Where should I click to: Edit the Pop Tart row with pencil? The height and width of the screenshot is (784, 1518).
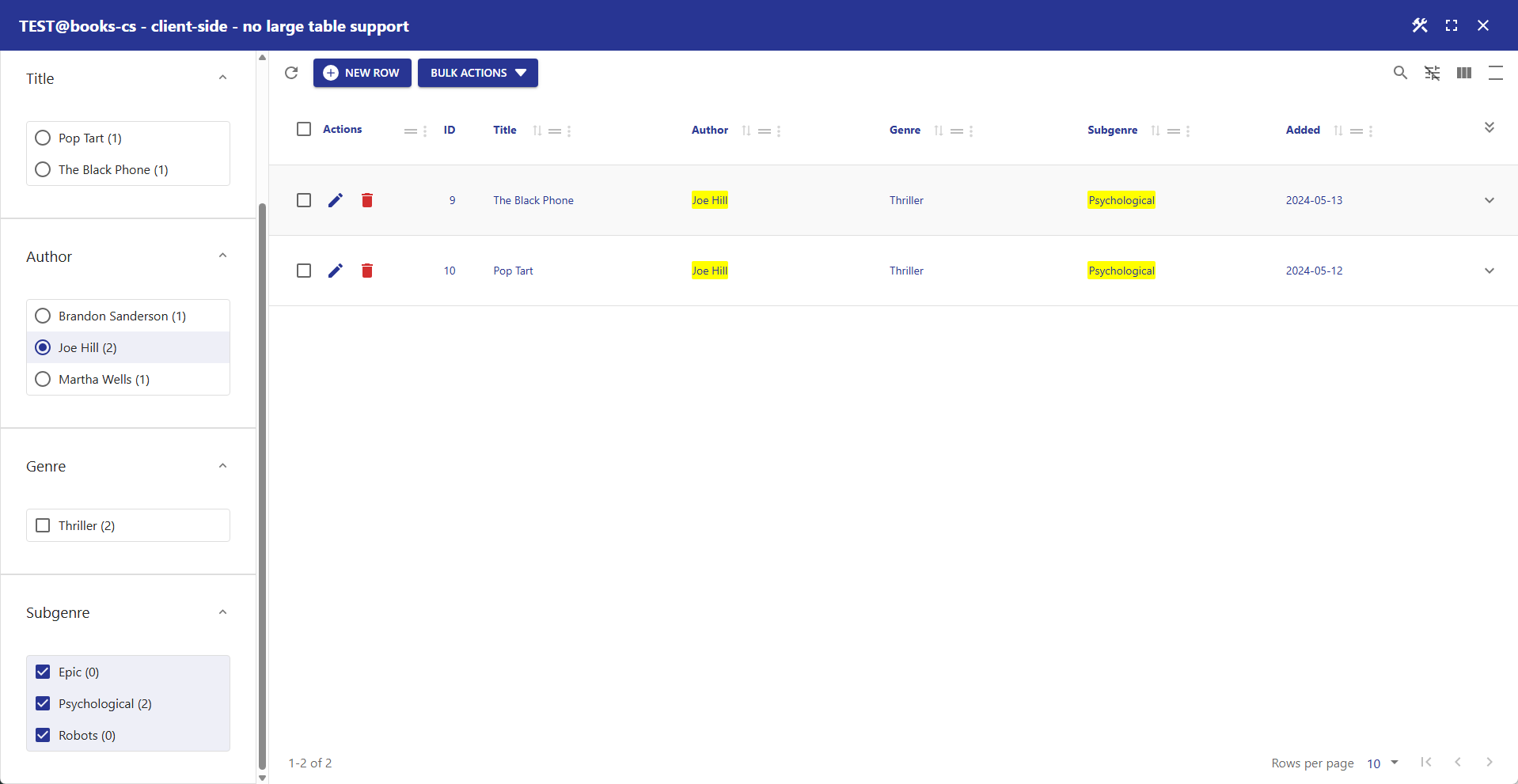tap(336, 271)
